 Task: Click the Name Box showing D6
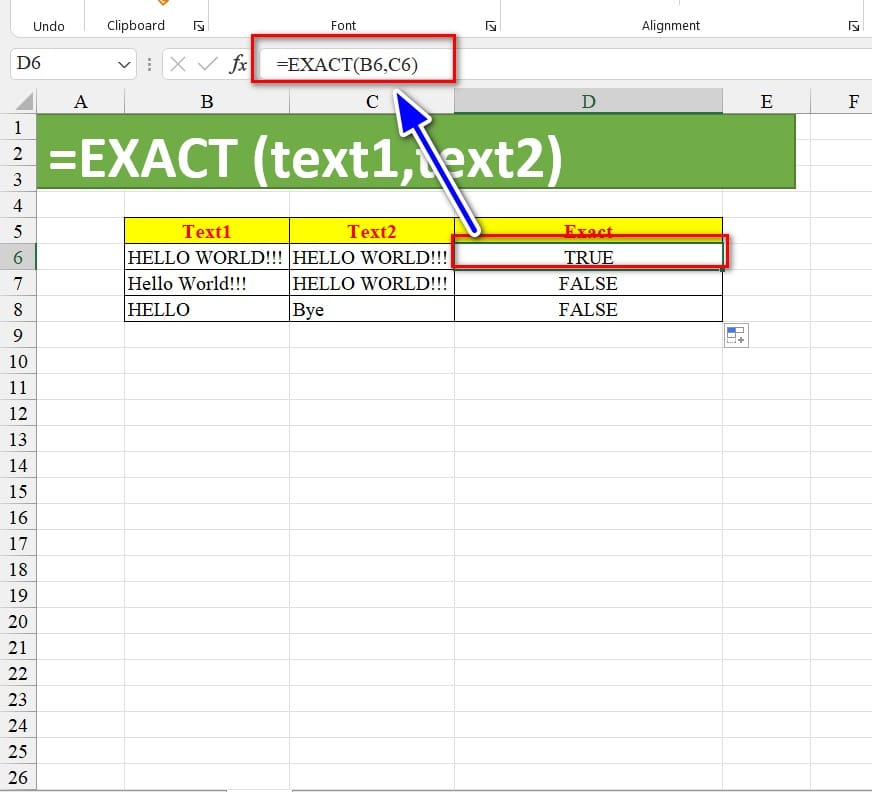coord(60,65)
